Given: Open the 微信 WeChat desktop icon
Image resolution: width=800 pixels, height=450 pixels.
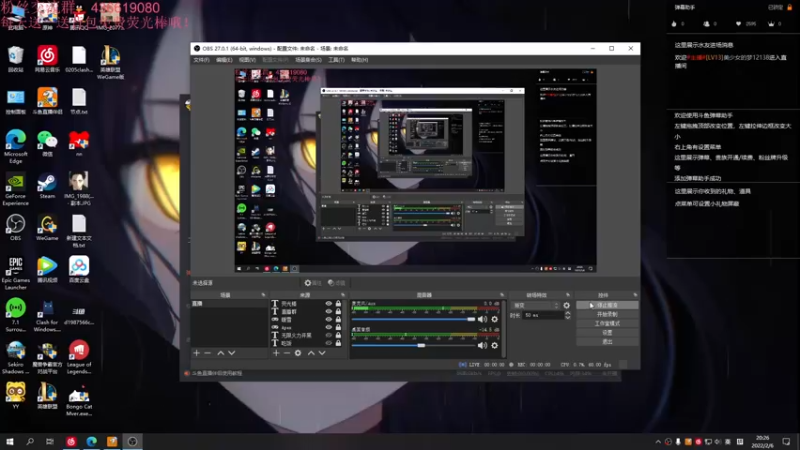Looking at the screenshot, I should [x=47, y=144].
